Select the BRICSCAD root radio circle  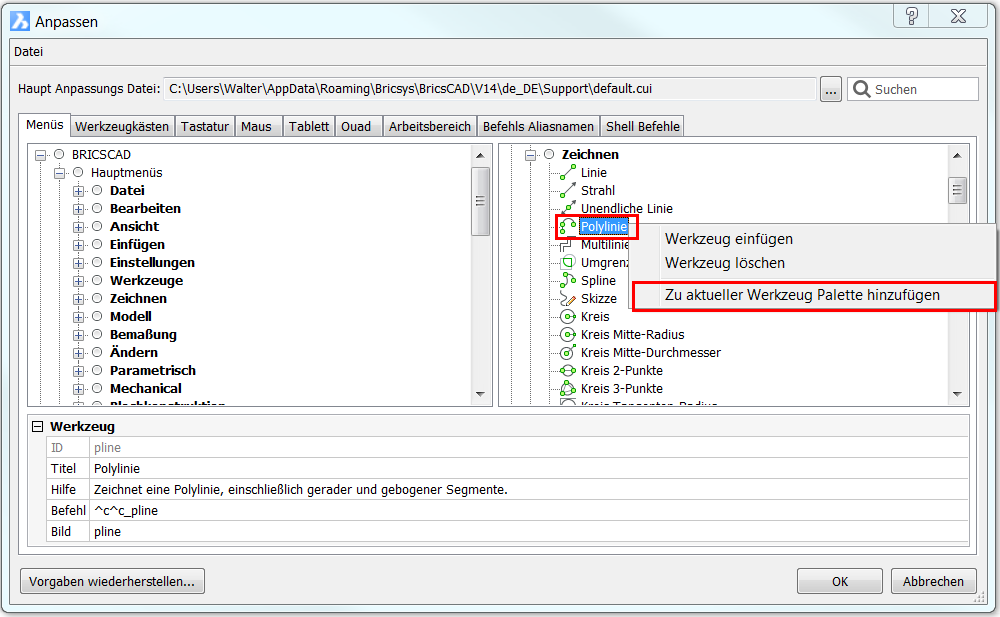coord(59,154)
